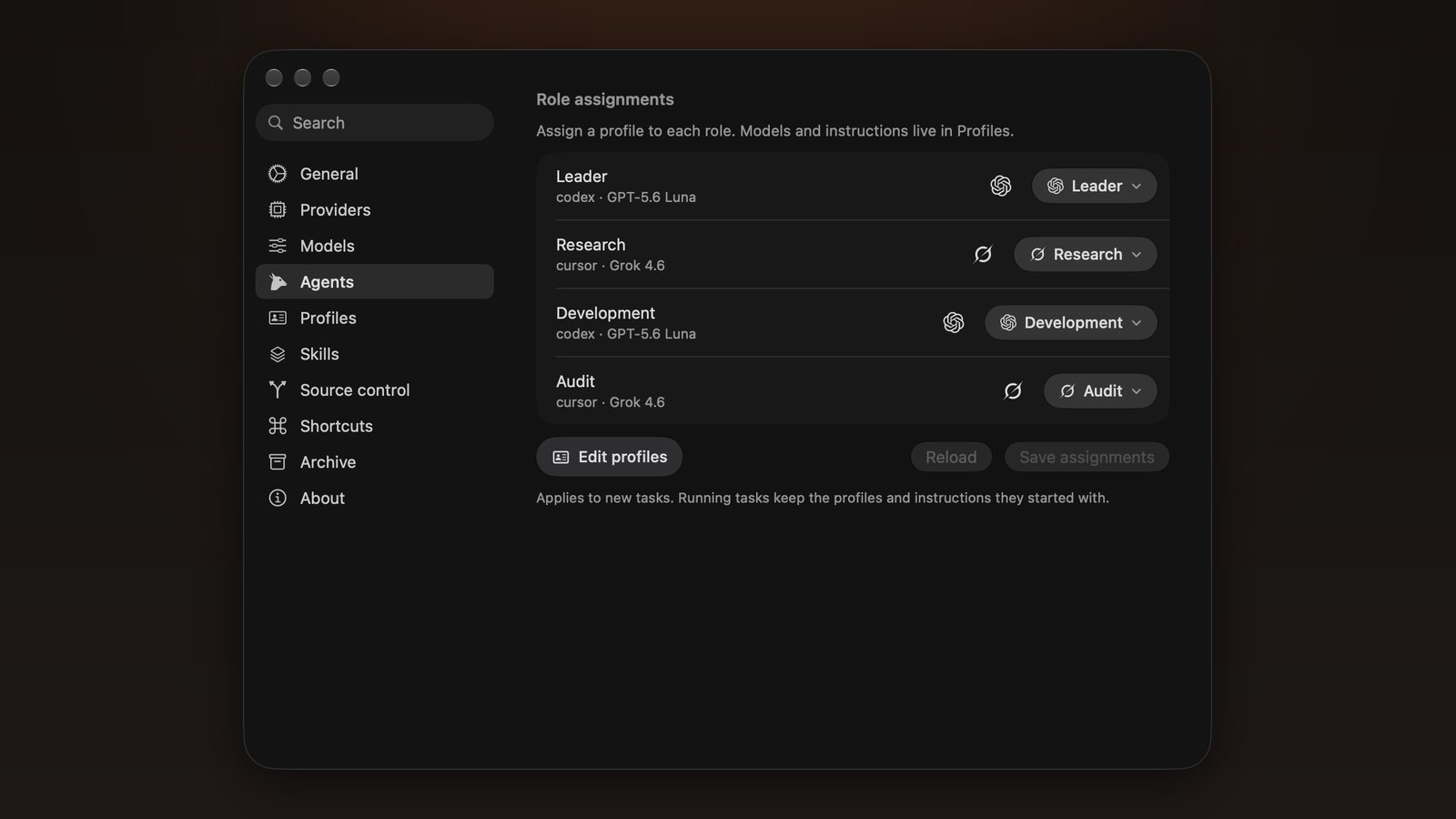Viewport: 1456px width, 819px height.
Task: Show the Shortcuts settings
Action: click(x=374, y=426)
